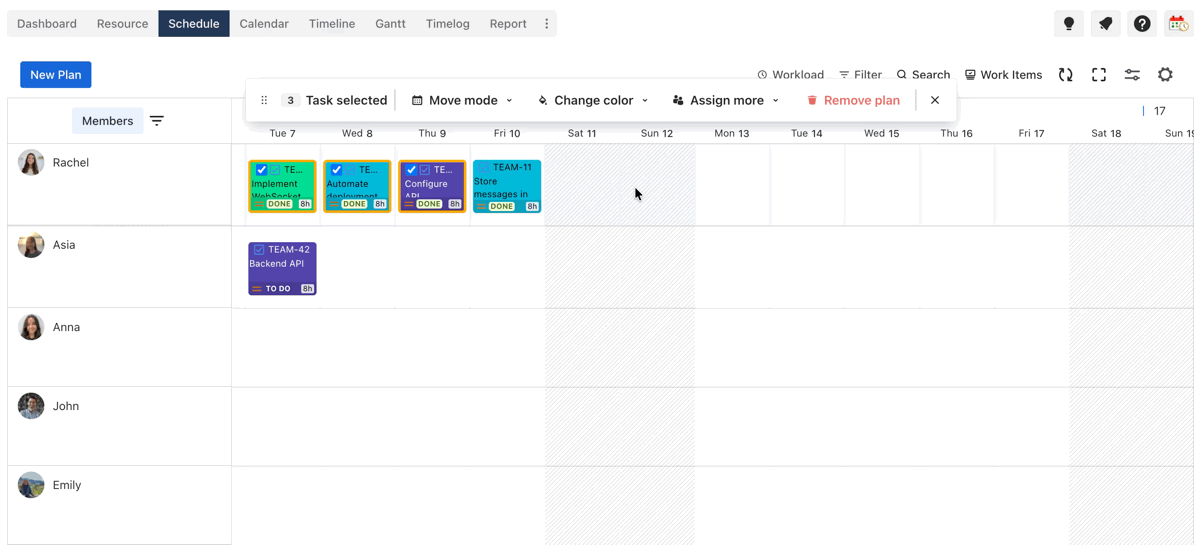
Task: Close the task selection toolbar
Action: coord(935,100)
